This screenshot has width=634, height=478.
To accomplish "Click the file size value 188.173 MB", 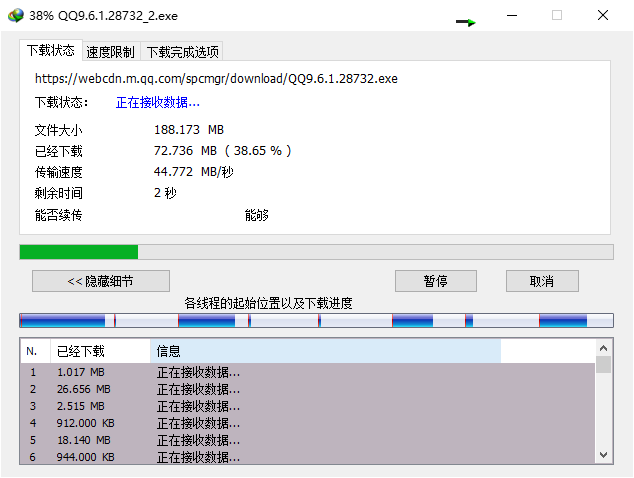I will pos(189,130).
